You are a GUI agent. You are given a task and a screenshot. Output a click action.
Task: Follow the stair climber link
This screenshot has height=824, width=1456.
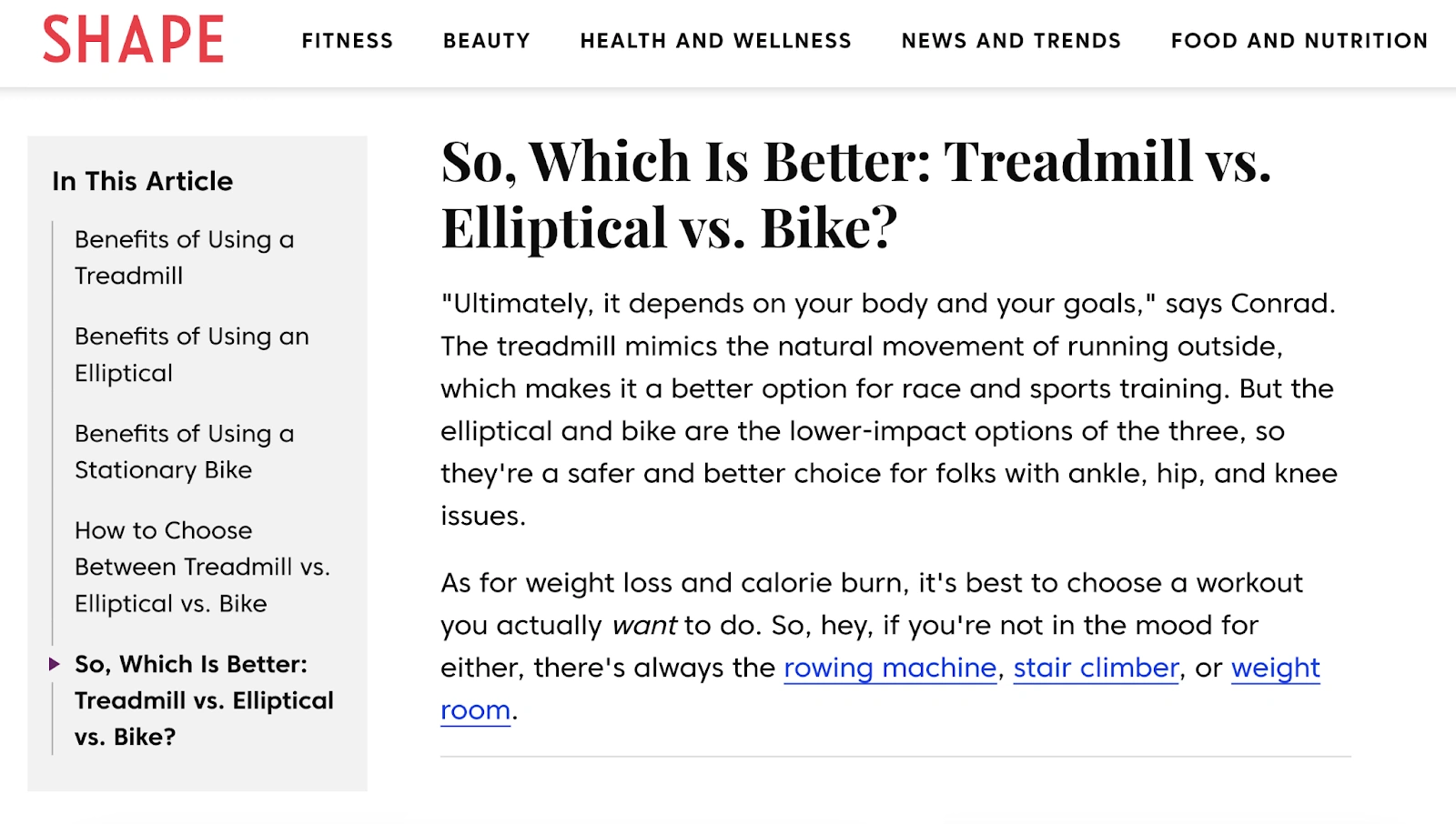pos(1097,668)
